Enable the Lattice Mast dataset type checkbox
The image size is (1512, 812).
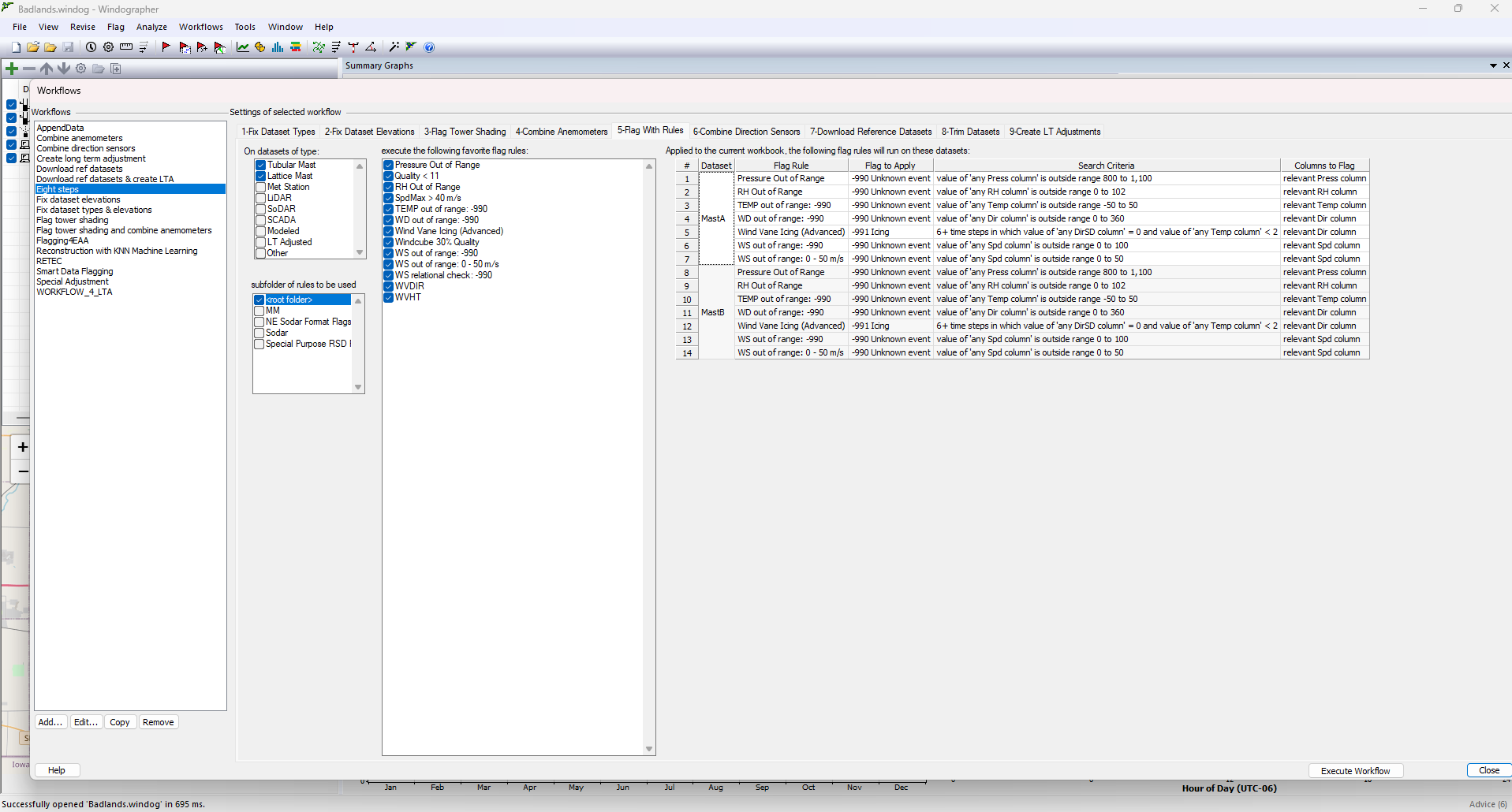coord(260,176)
